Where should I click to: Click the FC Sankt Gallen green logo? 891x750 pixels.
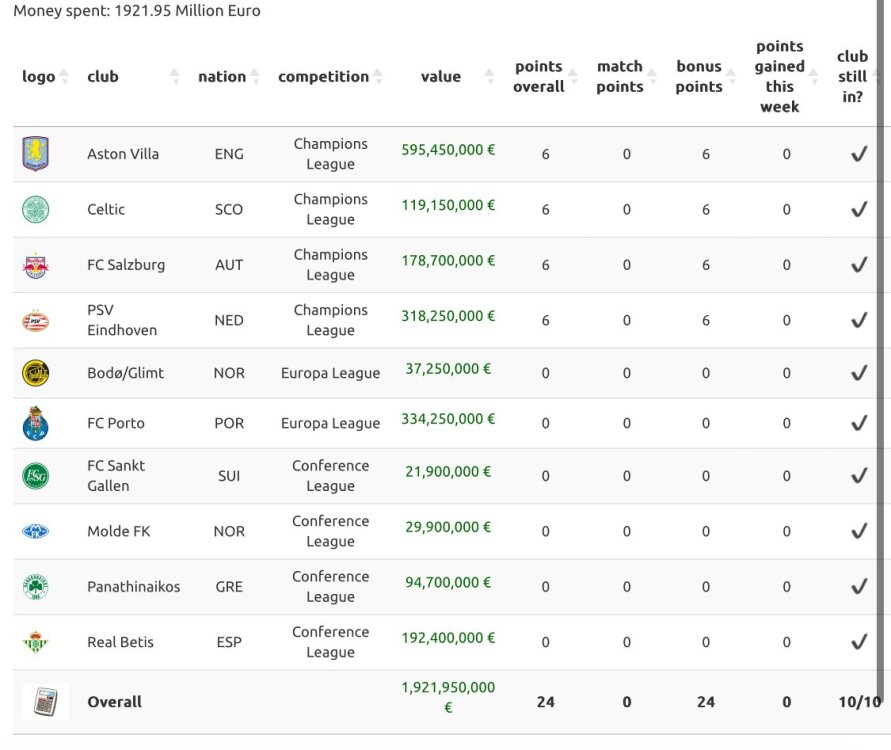35,476
